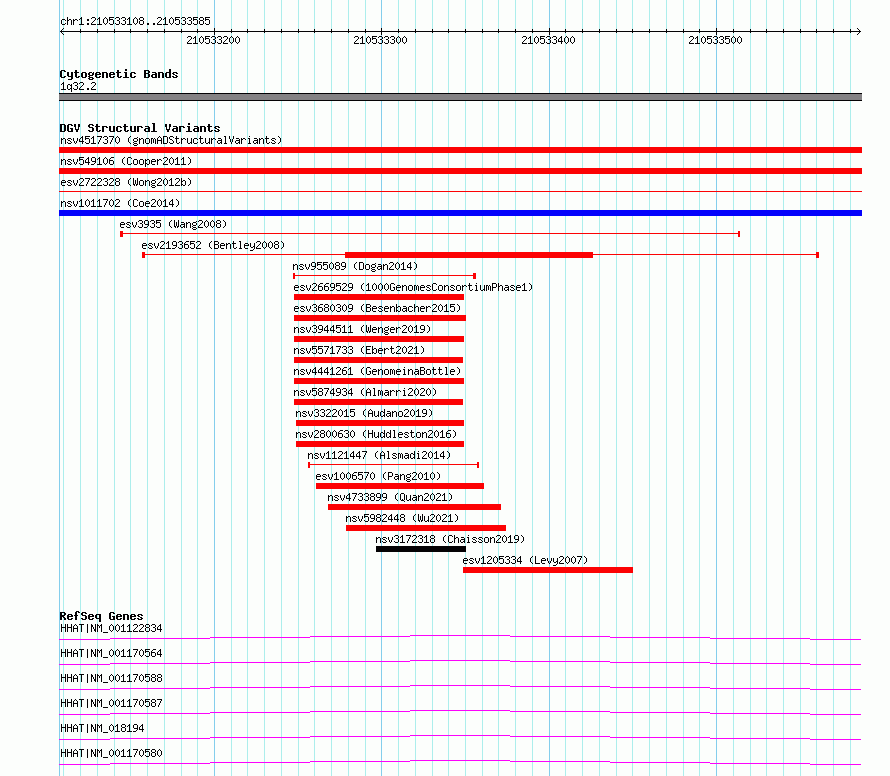This screenshot has height=776, width=890.
Task: Open nsv5982448 (Wu2021) label
Action: (x=402, y=518)
